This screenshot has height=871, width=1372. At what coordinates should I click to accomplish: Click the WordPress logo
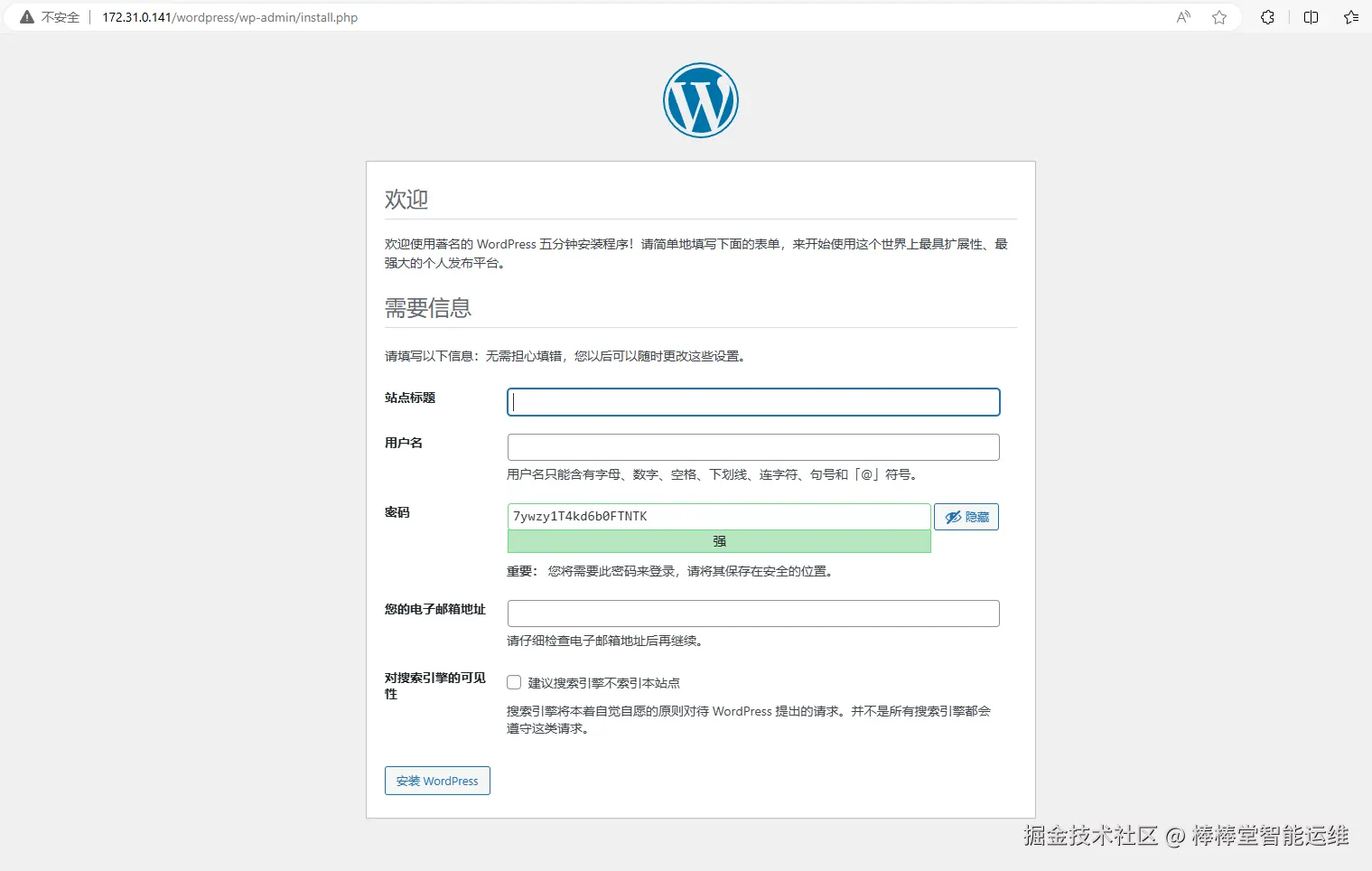click(x=701, y=100)
